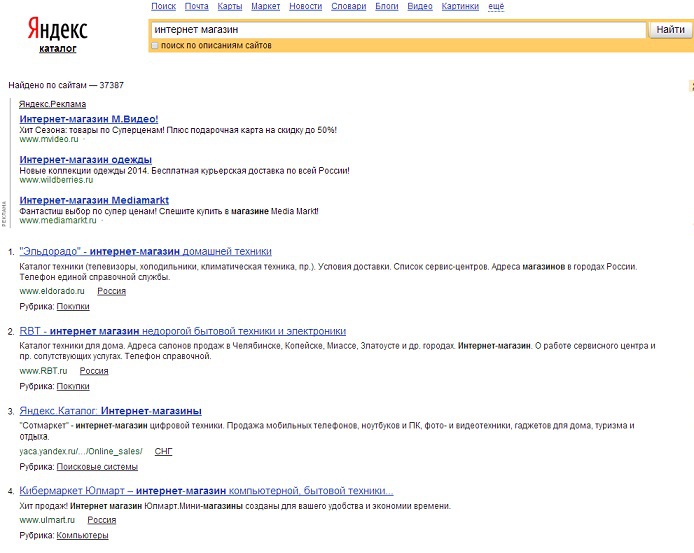Open Интернет-магазин одежды ad
Viewport: 694px width, 553px height.
[x=85, y=159]
